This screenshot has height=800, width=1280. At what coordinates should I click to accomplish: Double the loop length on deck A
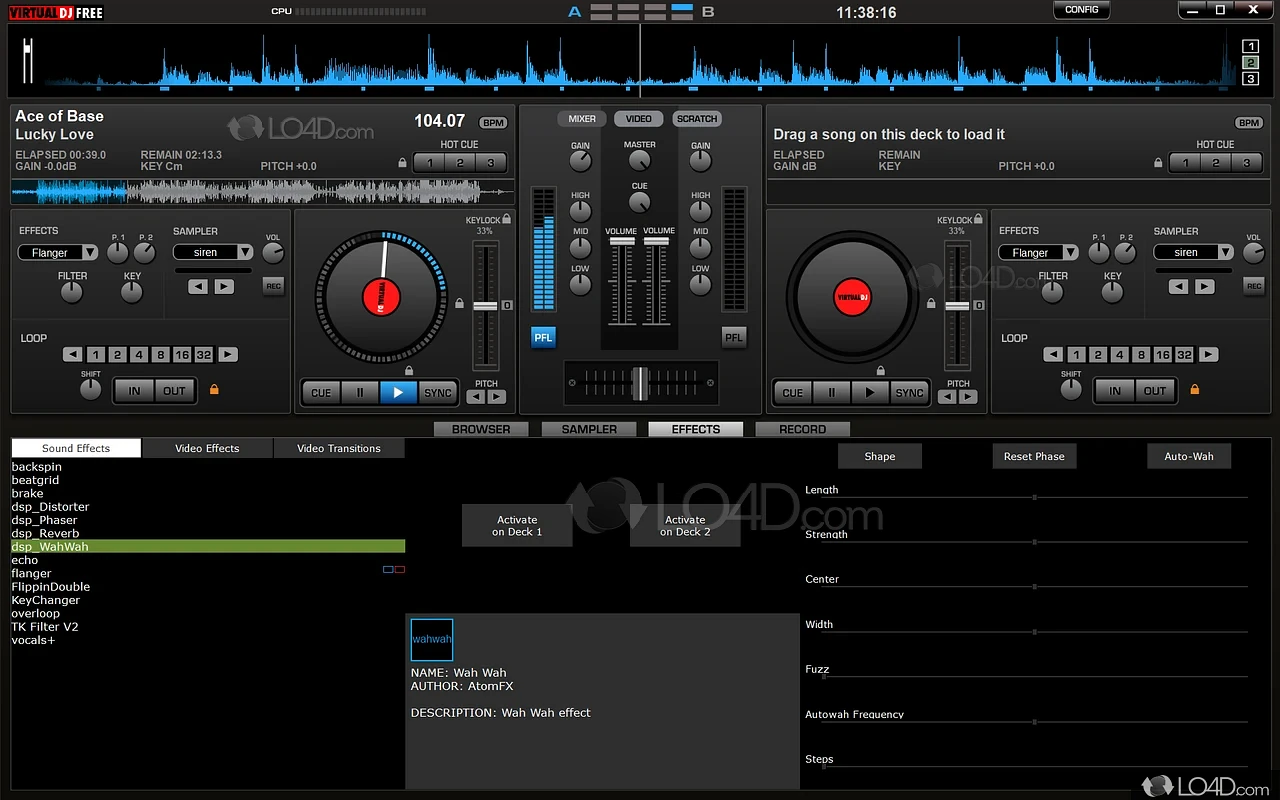point(228,355)
